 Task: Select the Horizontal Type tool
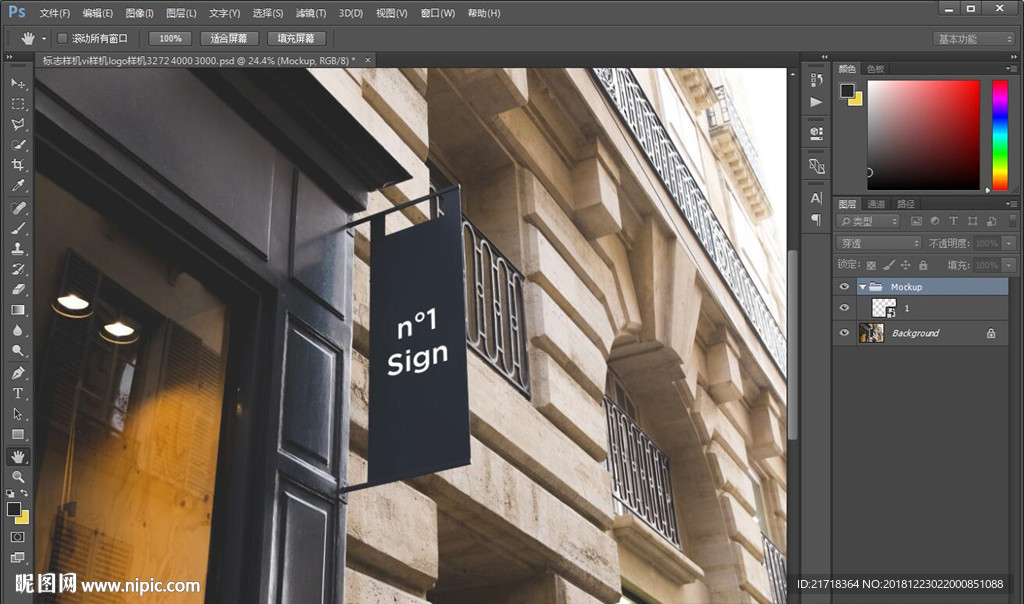click(x=18, y=393)
